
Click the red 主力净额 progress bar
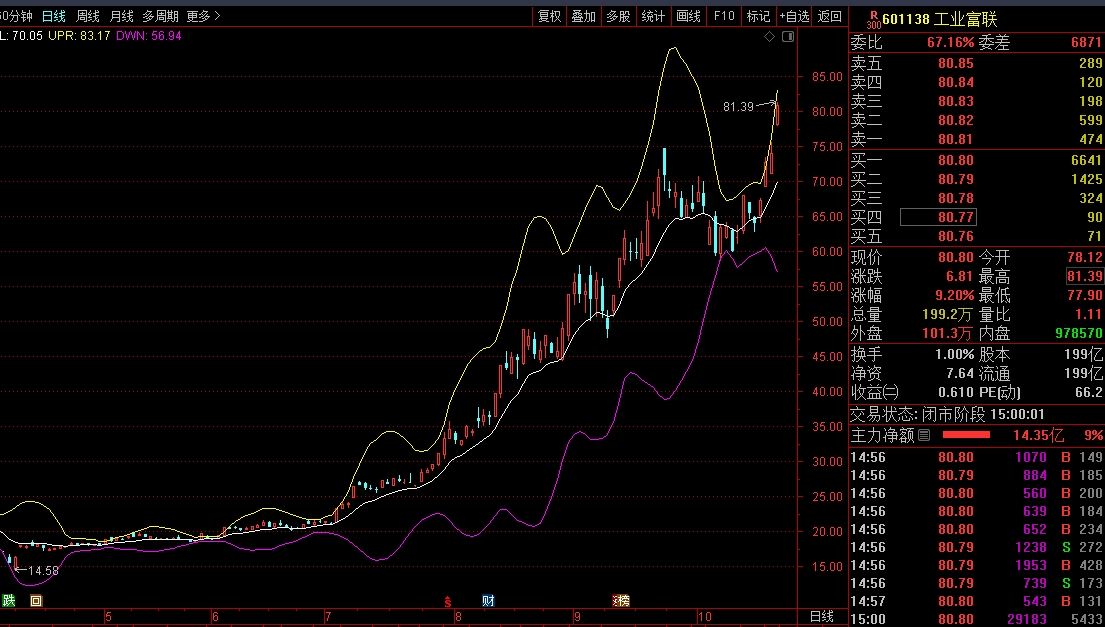point(966,435)
